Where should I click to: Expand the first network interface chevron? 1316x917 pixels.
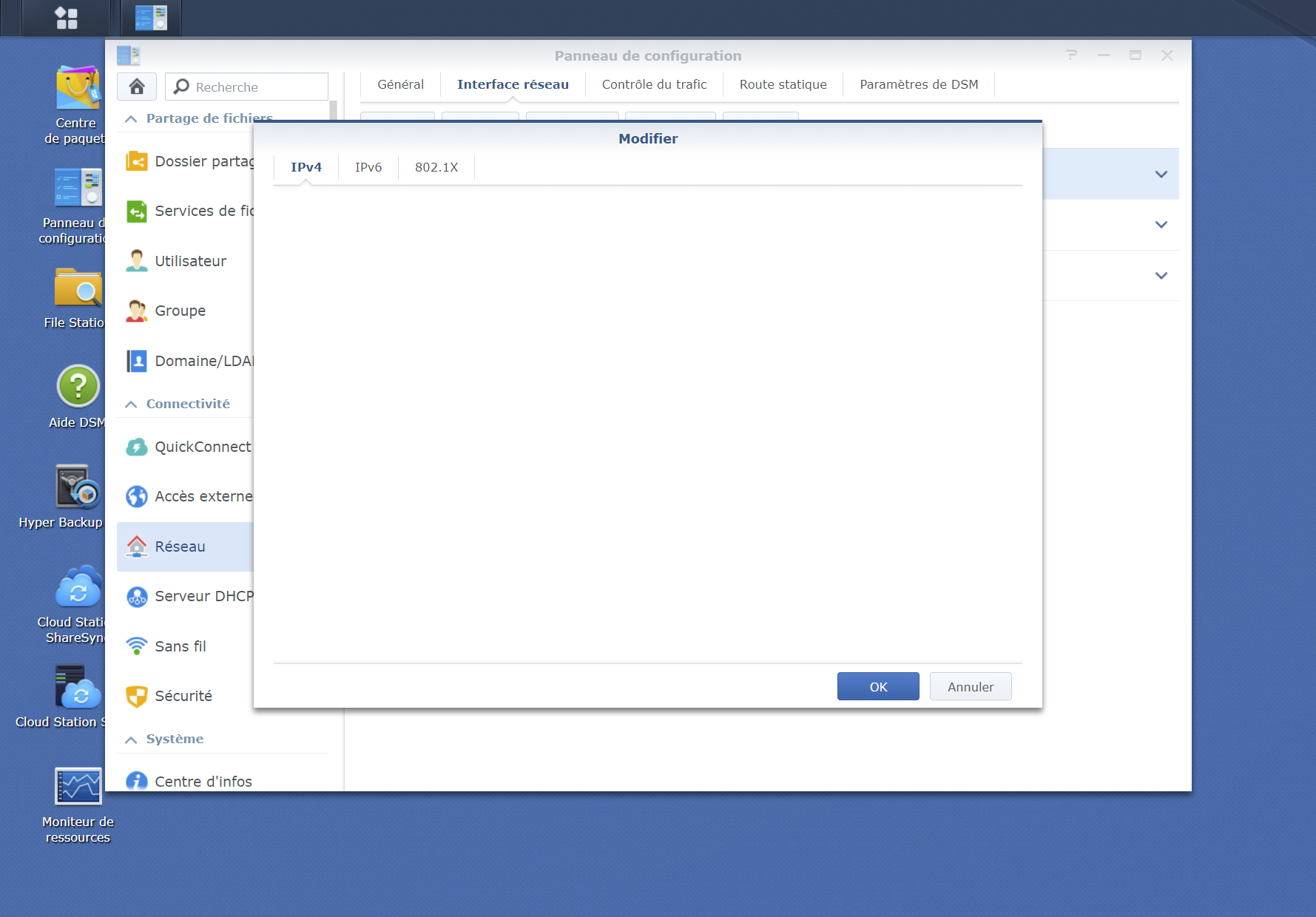coord(1161,175)
